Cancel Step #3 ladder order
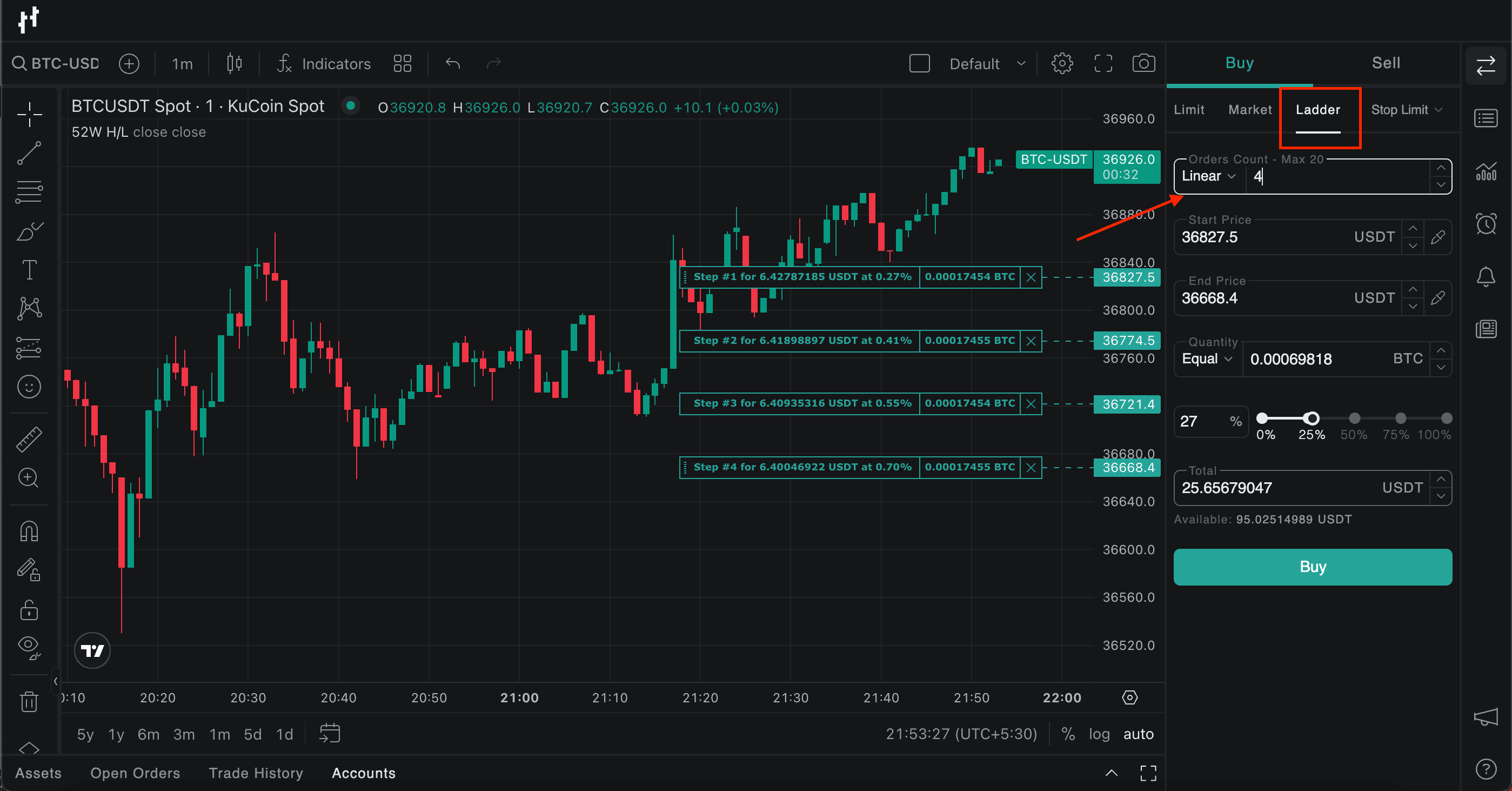 pos(1031,404)
